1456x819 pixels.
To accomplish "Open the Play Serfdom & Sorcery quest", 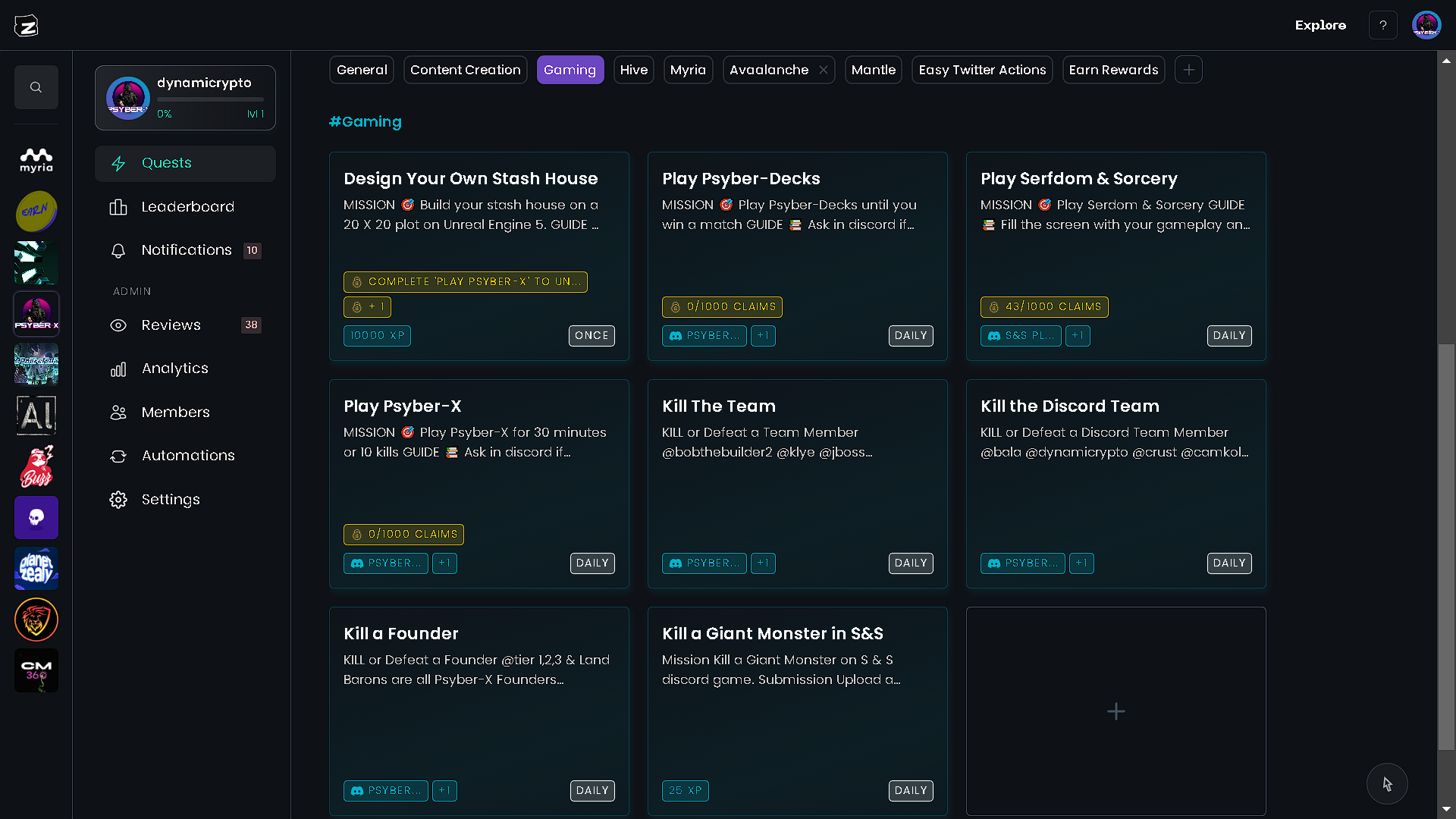I will pos(1116,256).
